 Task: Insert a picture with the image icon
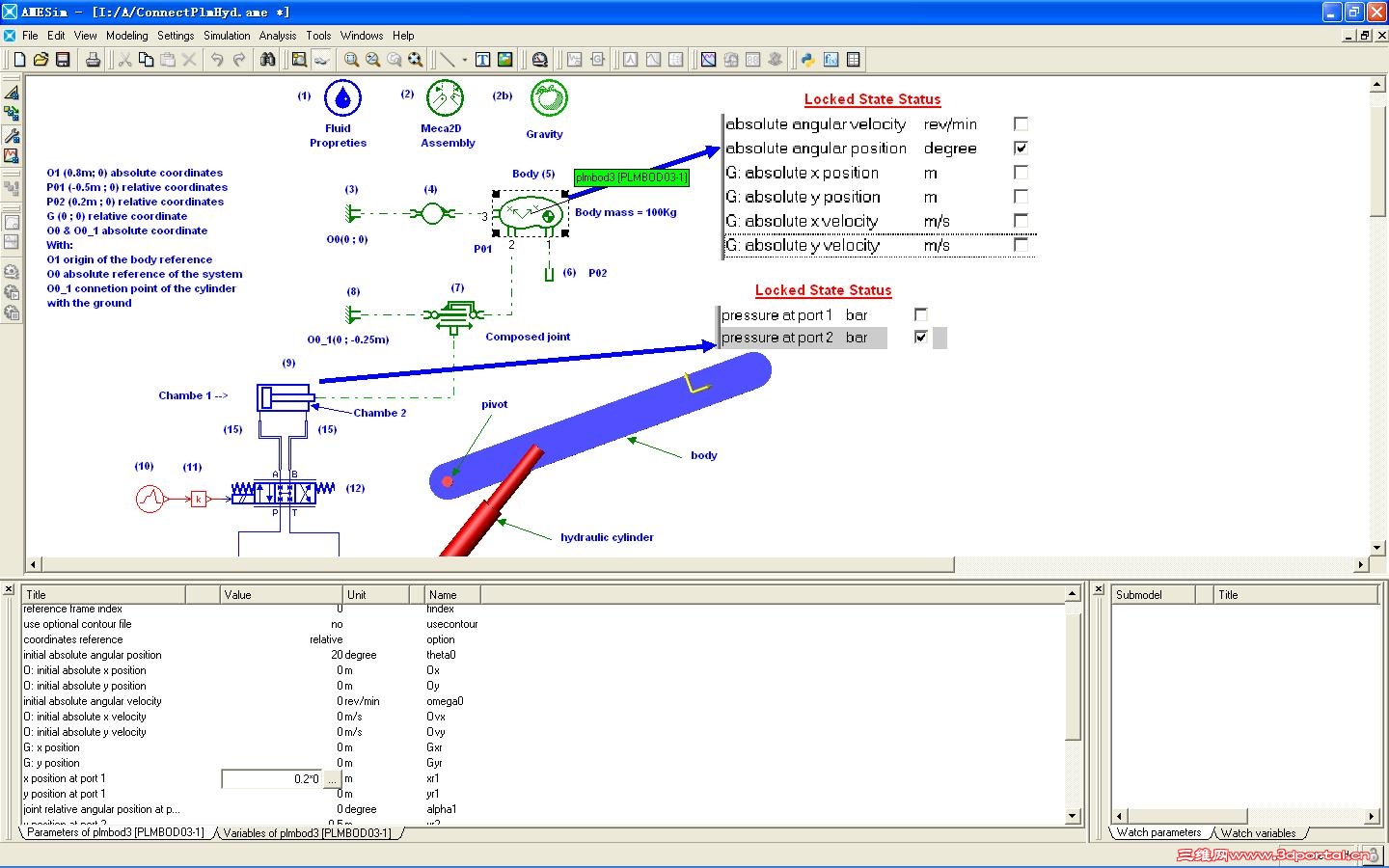504,60
